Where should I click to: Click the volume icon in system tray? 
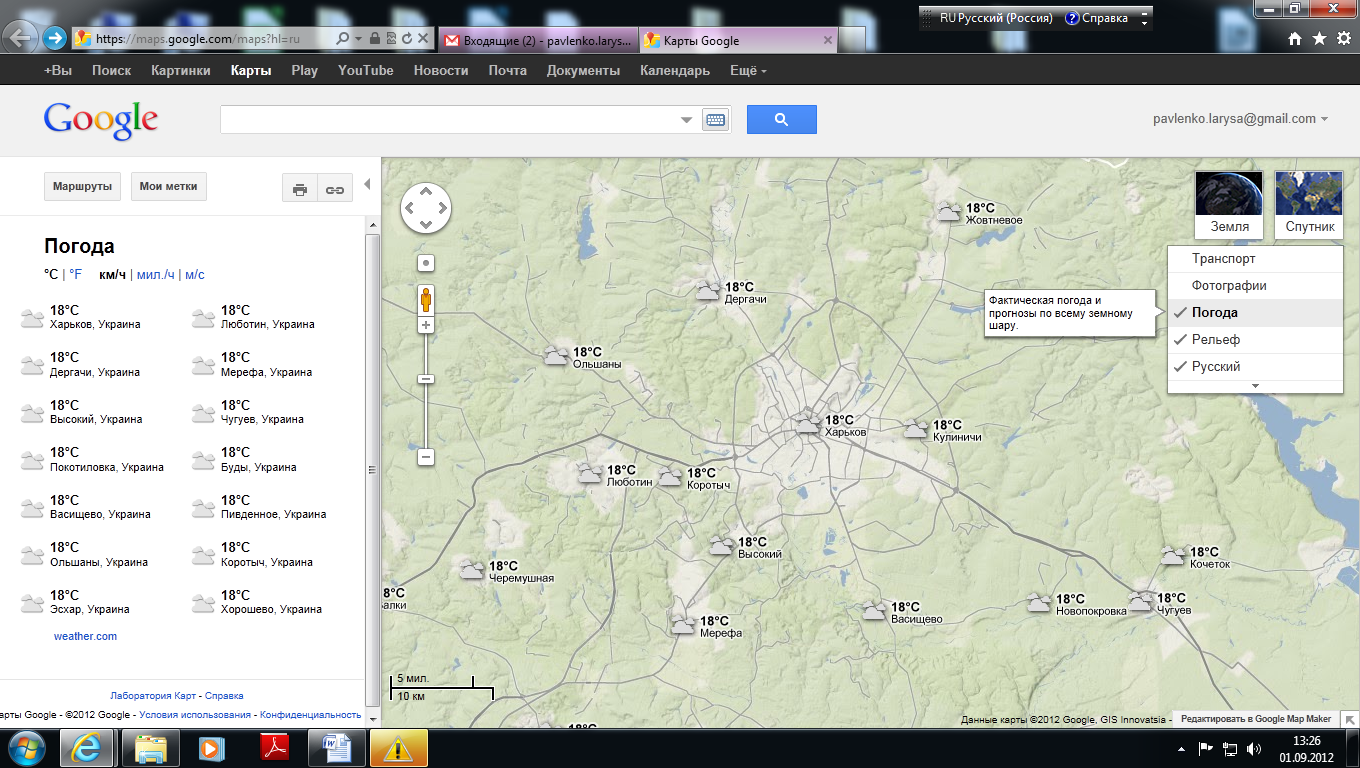coord(1254,748)
